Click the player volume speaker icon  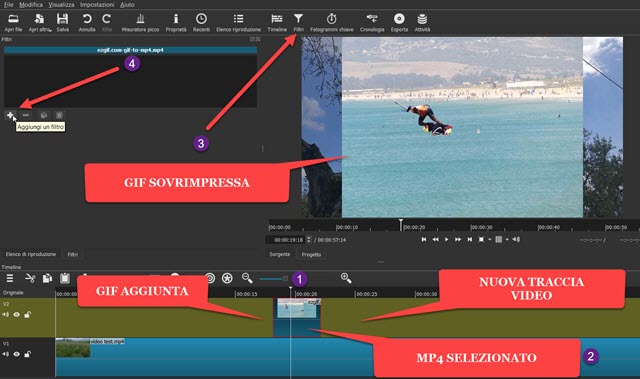coord(516,239)
